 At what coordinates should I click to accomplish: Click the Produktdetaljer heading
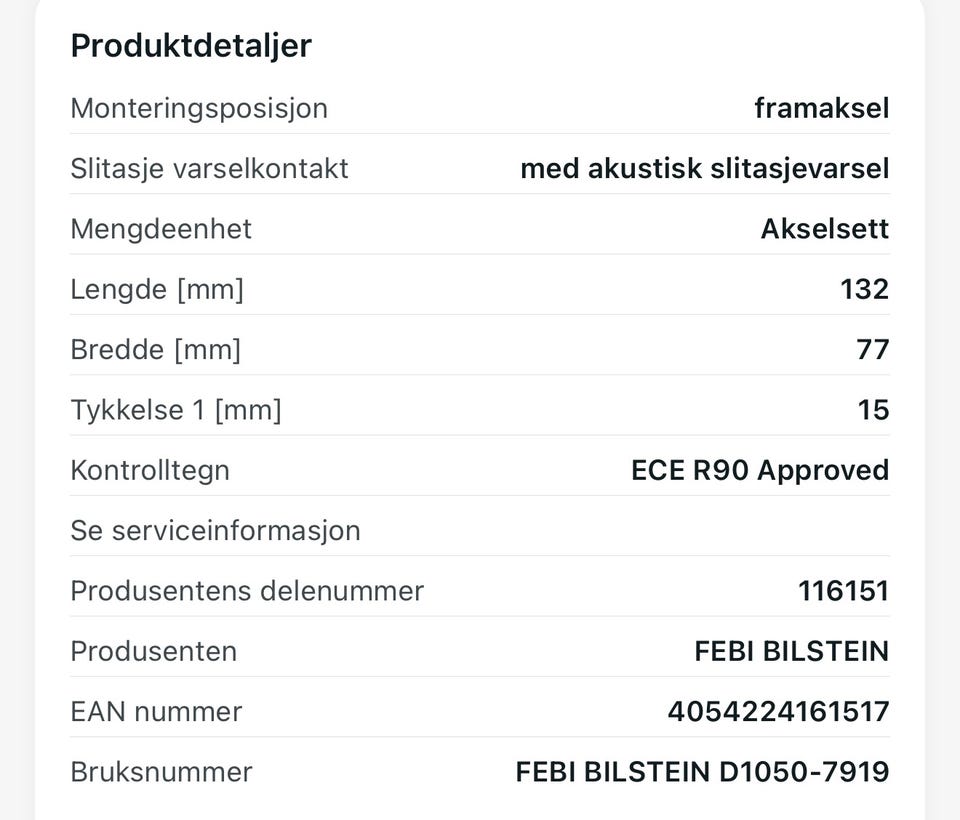[191, 46]
